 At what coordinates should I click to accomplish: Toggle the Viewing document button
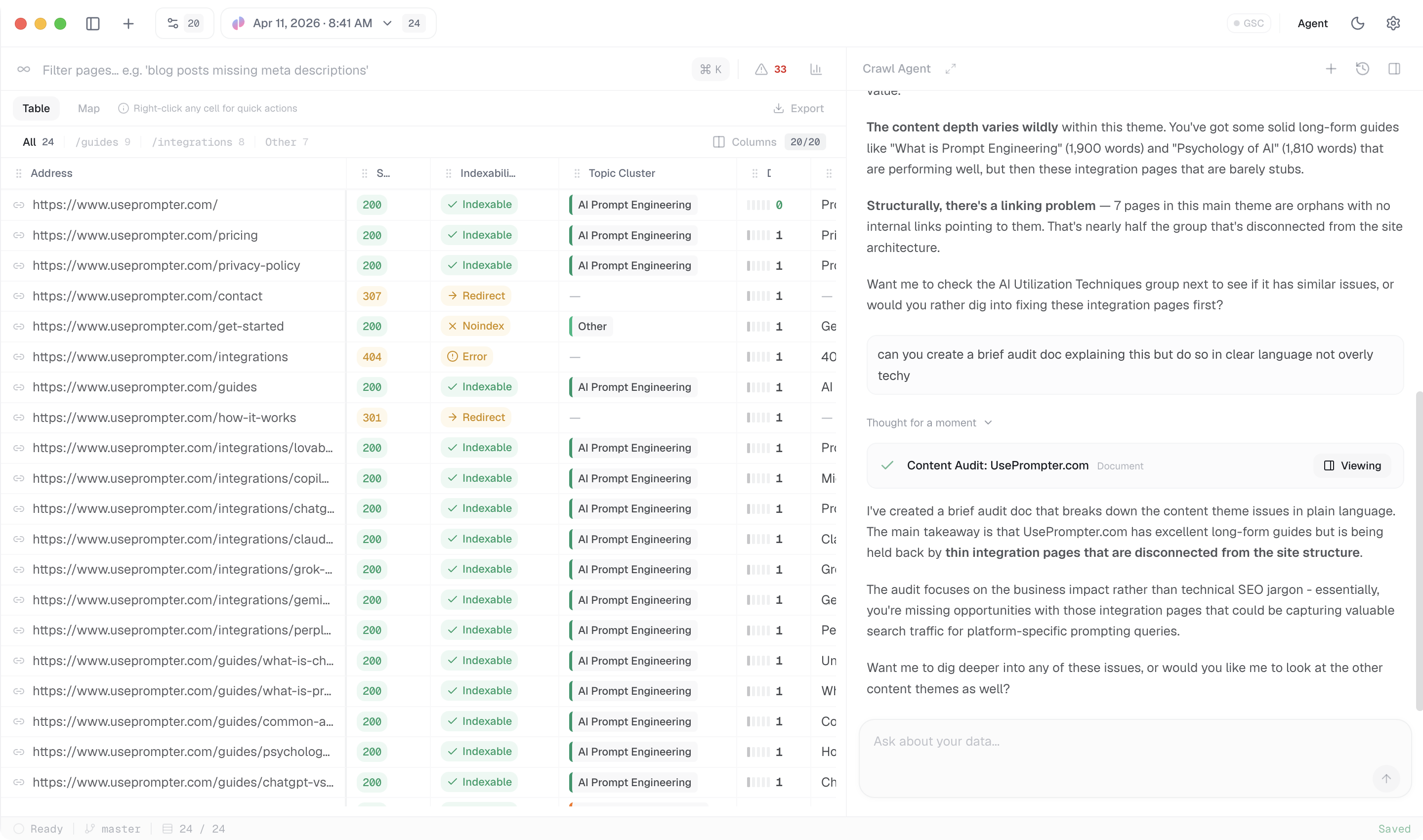point(1352,465)
